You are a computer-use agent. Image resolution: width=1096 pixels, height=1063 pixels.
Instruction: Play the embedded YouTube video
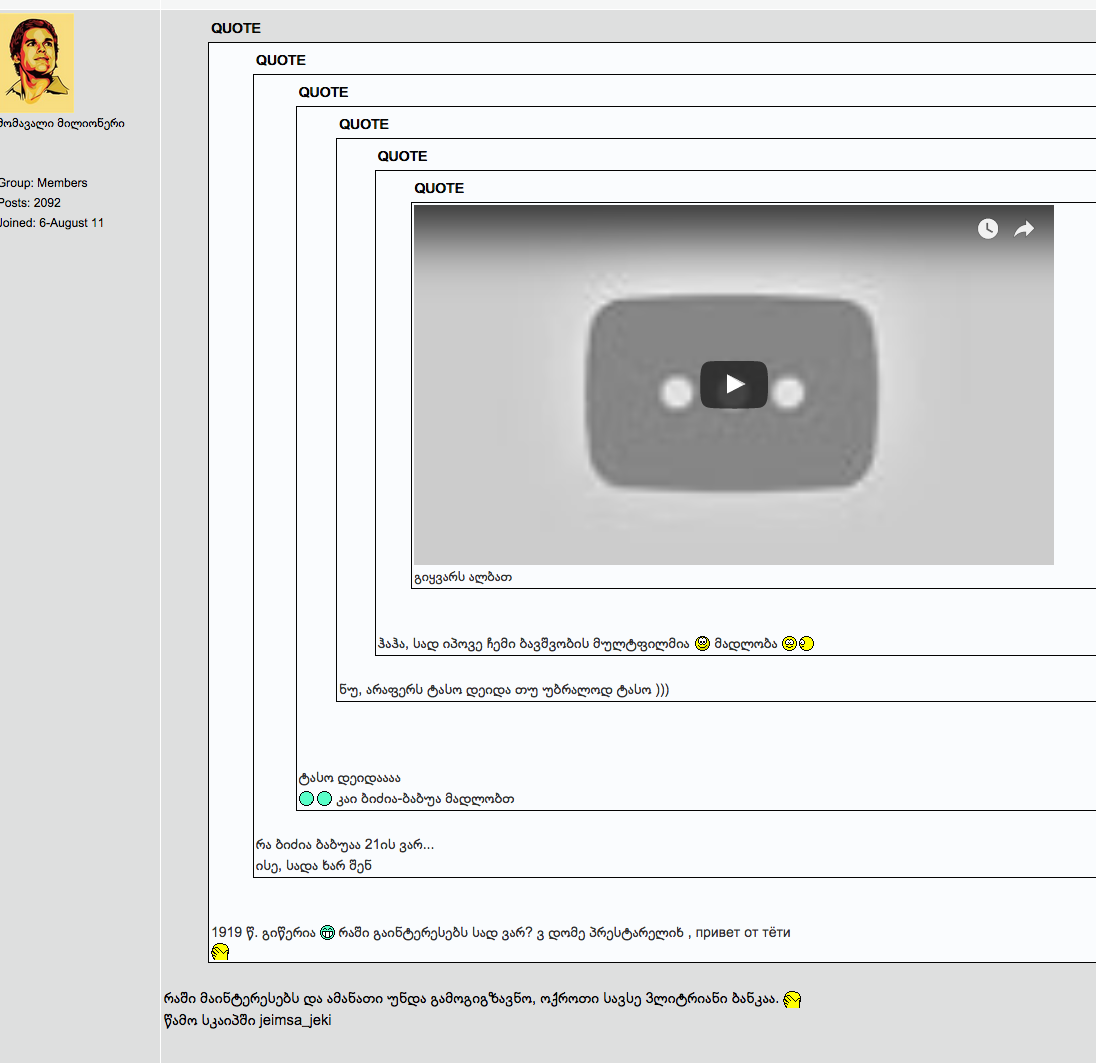pos(733,384)
